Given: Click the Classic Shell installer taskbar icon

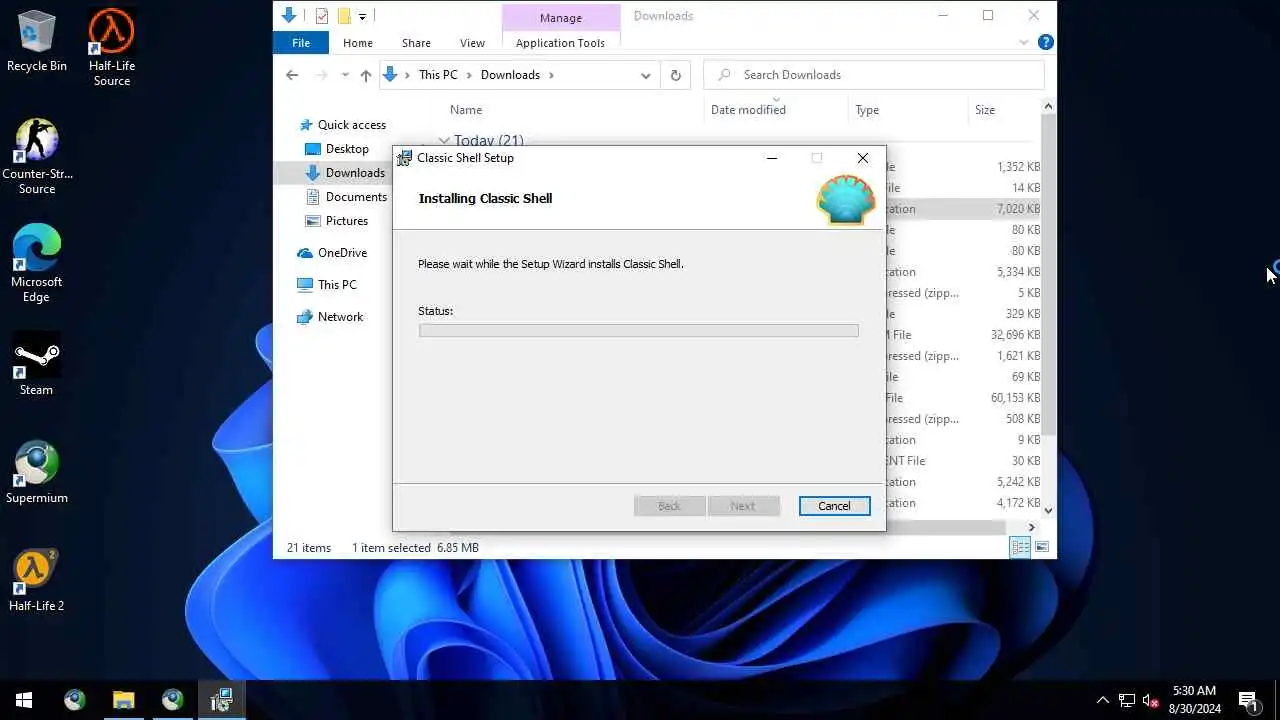Looking at the screenshot, I should click(221, 700).
